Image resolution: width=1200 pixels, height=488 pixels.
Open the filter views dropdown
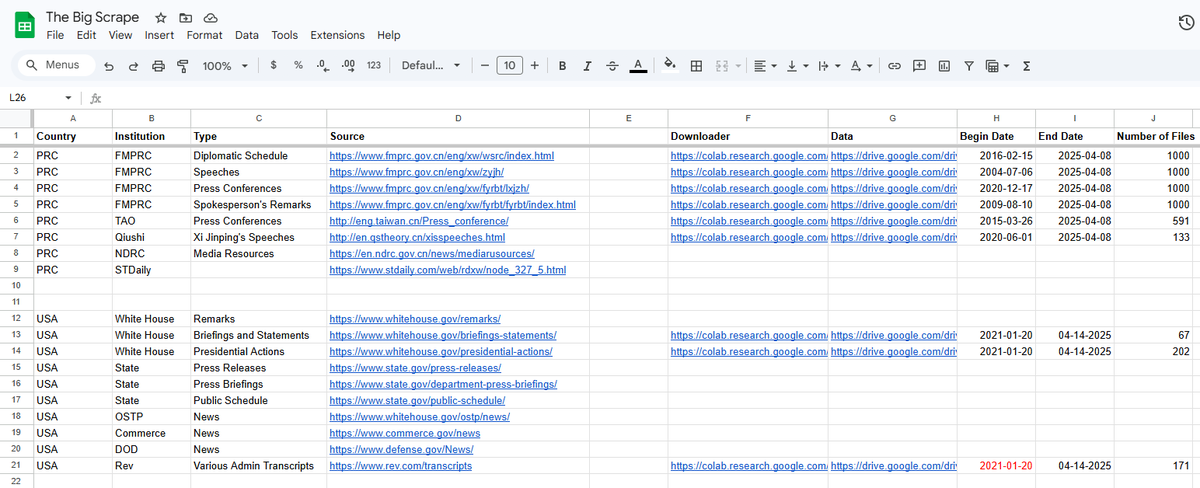[x=996, y=66]
